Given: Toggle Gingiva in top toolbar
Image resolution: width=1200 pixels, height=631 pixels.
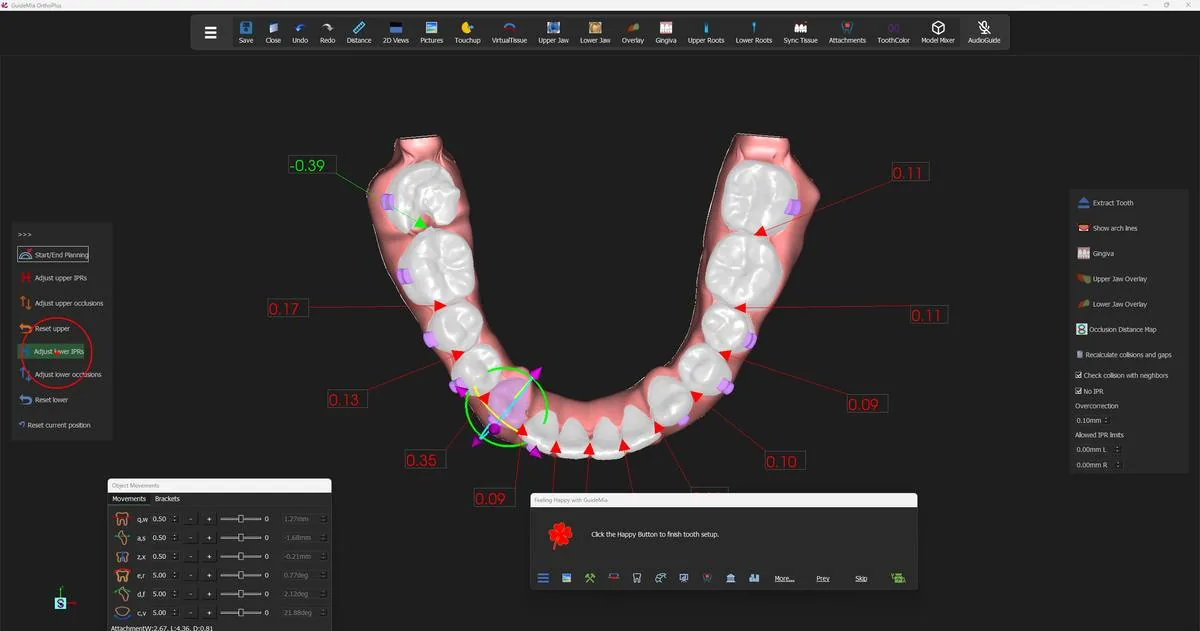Looking at the screenshot, I should coord(666,32).
